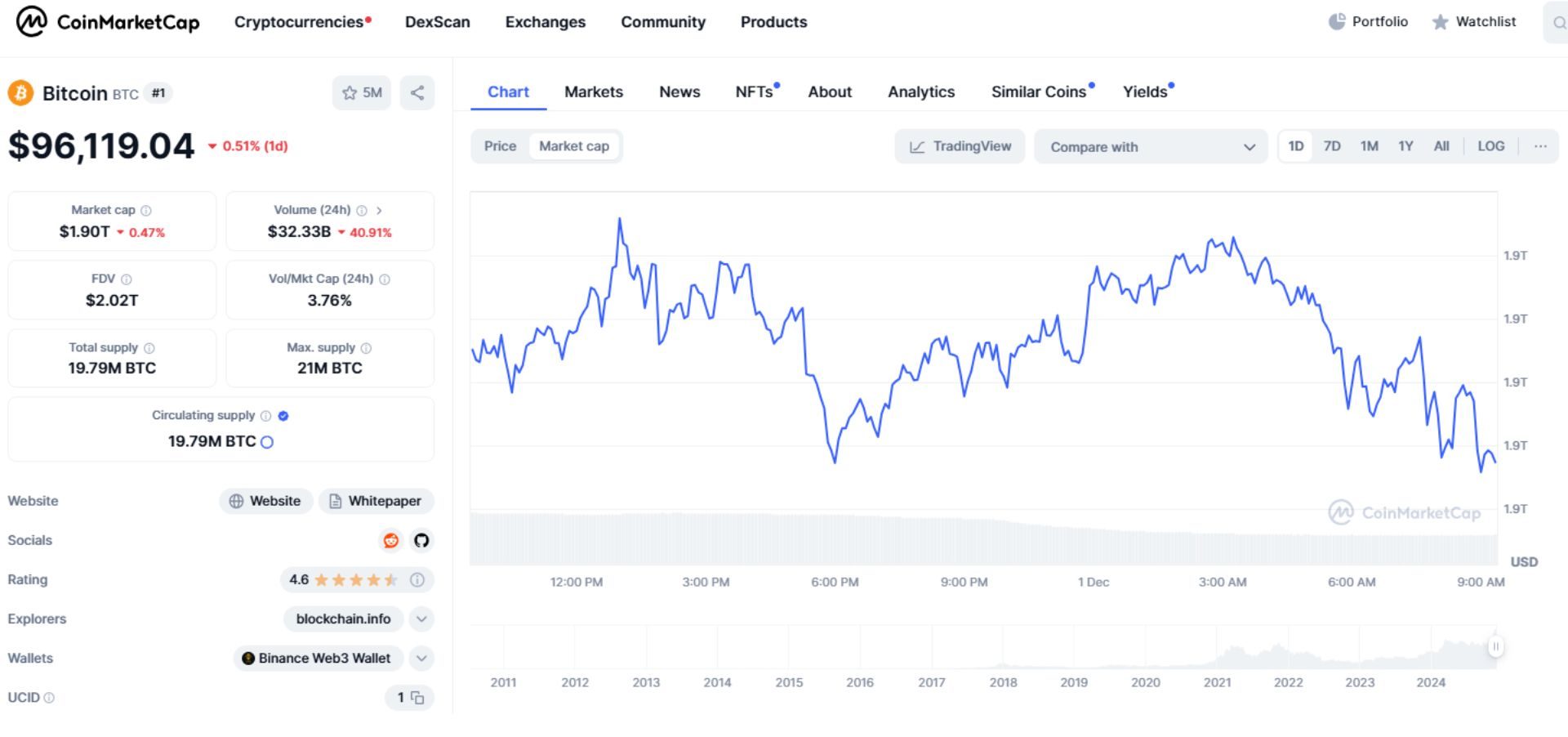This screenshot has width=1568, height=737.
Task: Expand the Wallets list chevron
Action: click(x=421, y=659)
